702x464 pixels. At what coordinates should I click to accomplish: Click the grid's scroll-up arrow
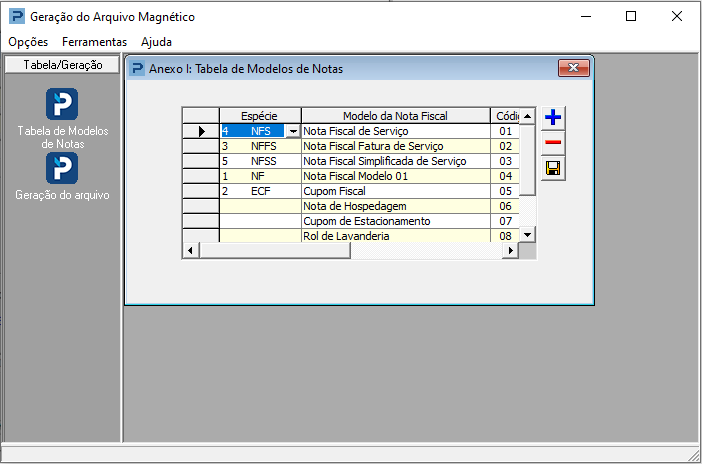pos(527,116)
